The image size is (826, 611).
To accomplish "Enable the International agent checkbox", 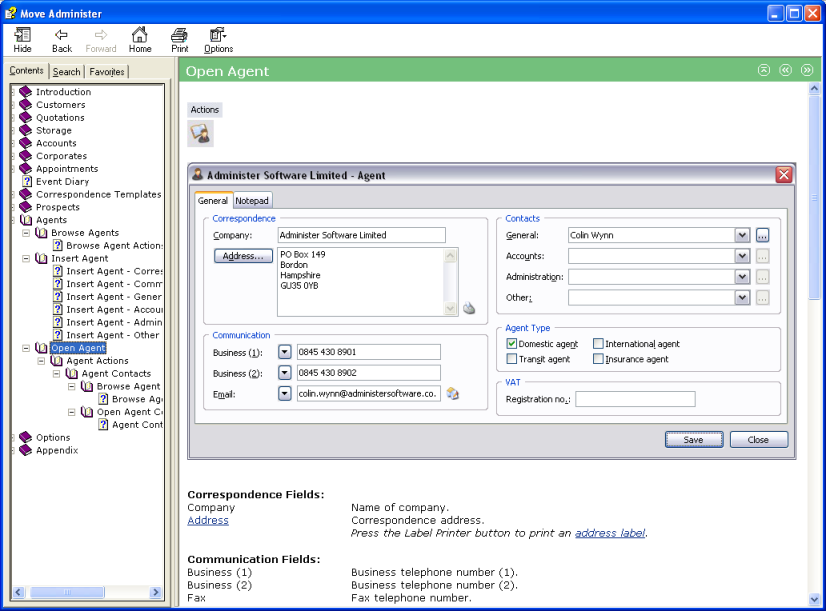I will pyautogui.click(x=598, y=344).
